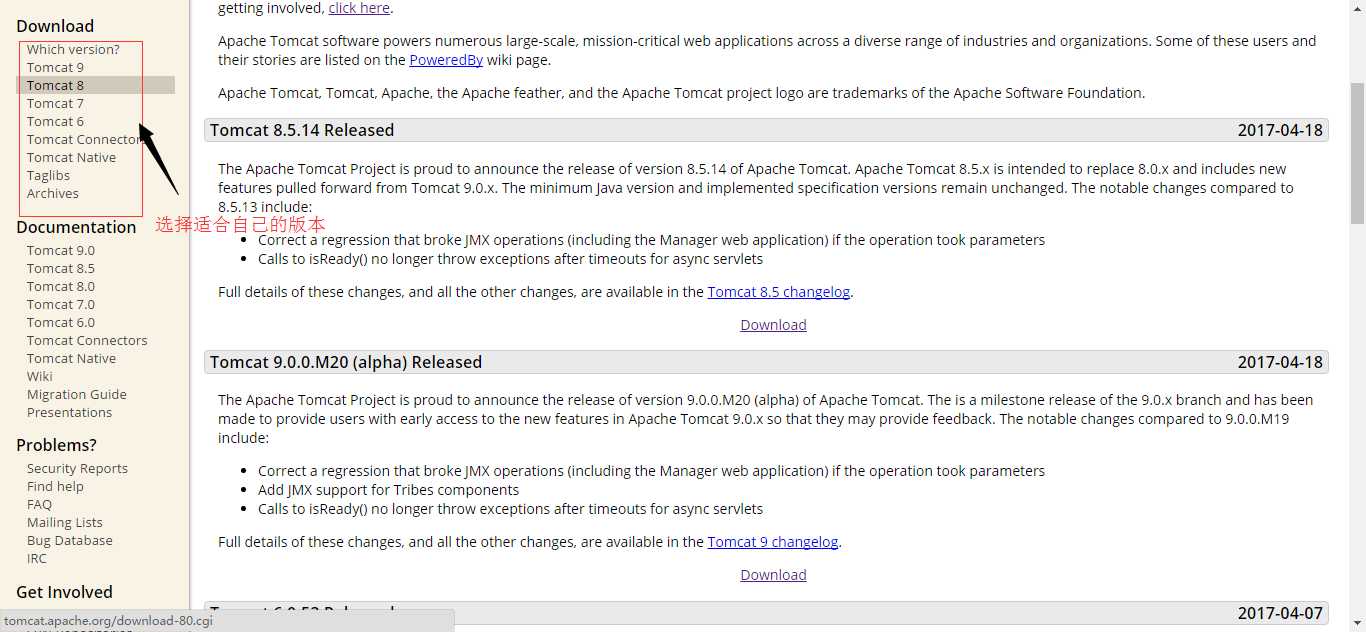Open the Wiki link in the sidebar
Viewport: 1366px width, 632px height.
[x=40, y=376]
